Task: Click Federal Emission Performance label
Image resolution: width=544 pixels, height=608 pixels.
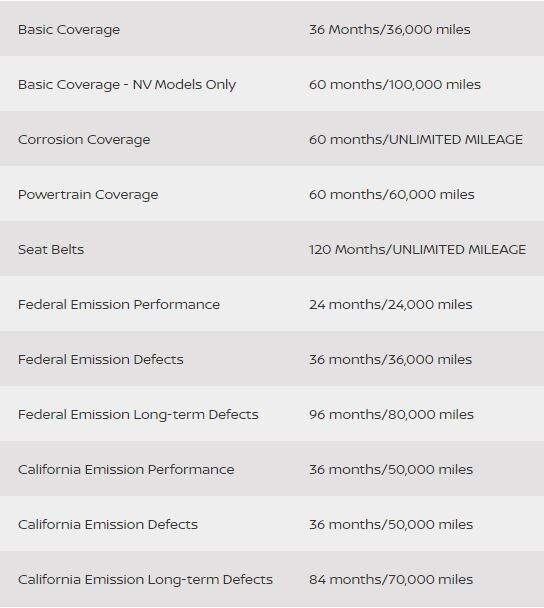Action: pyautogui.click(x=119, y=305)
